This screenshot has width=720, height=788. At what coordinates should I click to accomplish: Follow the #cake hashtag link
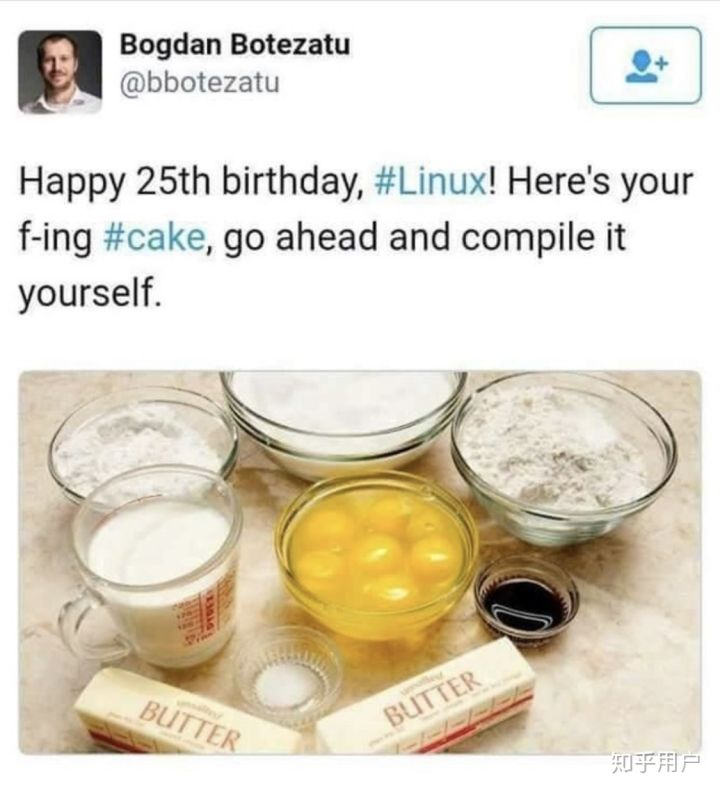[154, 237]
